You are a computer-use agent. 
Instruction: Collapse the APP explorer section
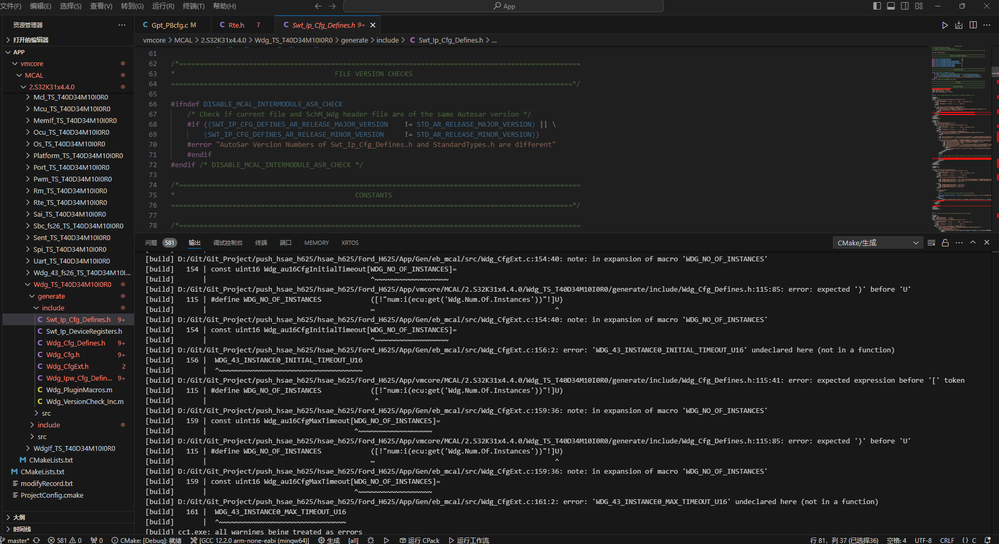(x=67, y=52)
